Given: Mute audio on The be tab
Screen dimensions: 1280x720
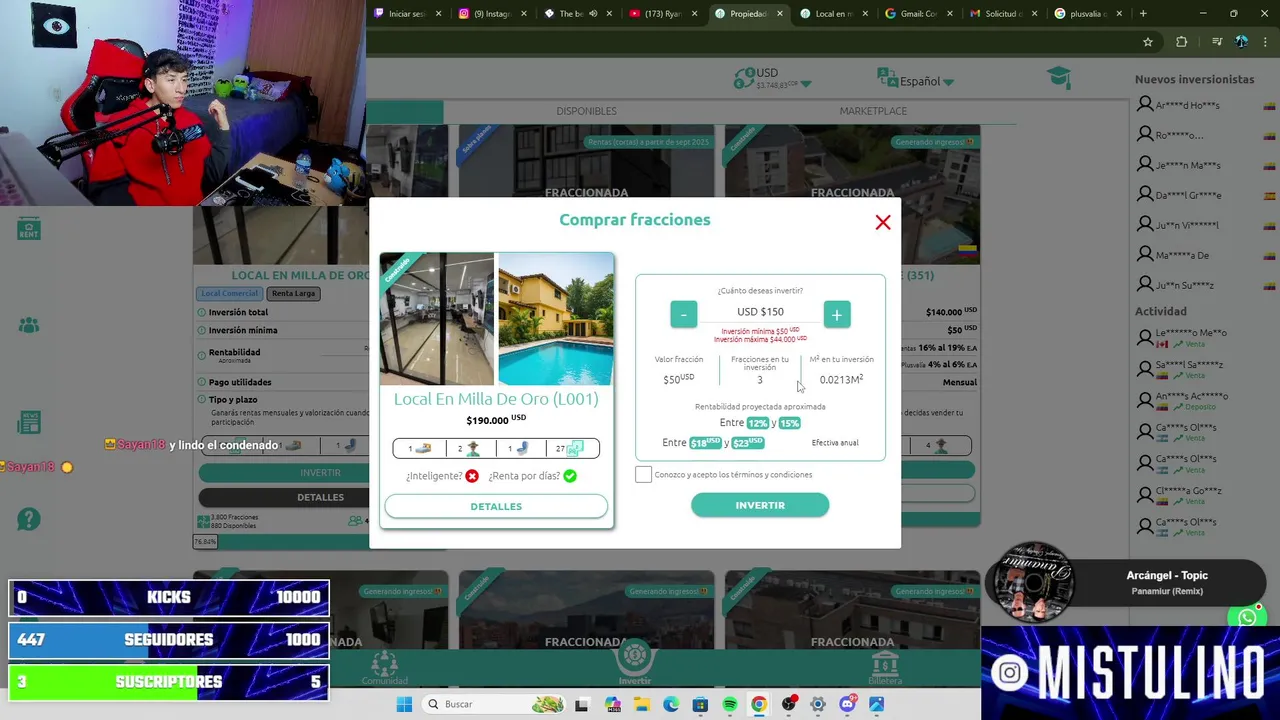Looking at the screenshot, I should (x=593, y=14).
